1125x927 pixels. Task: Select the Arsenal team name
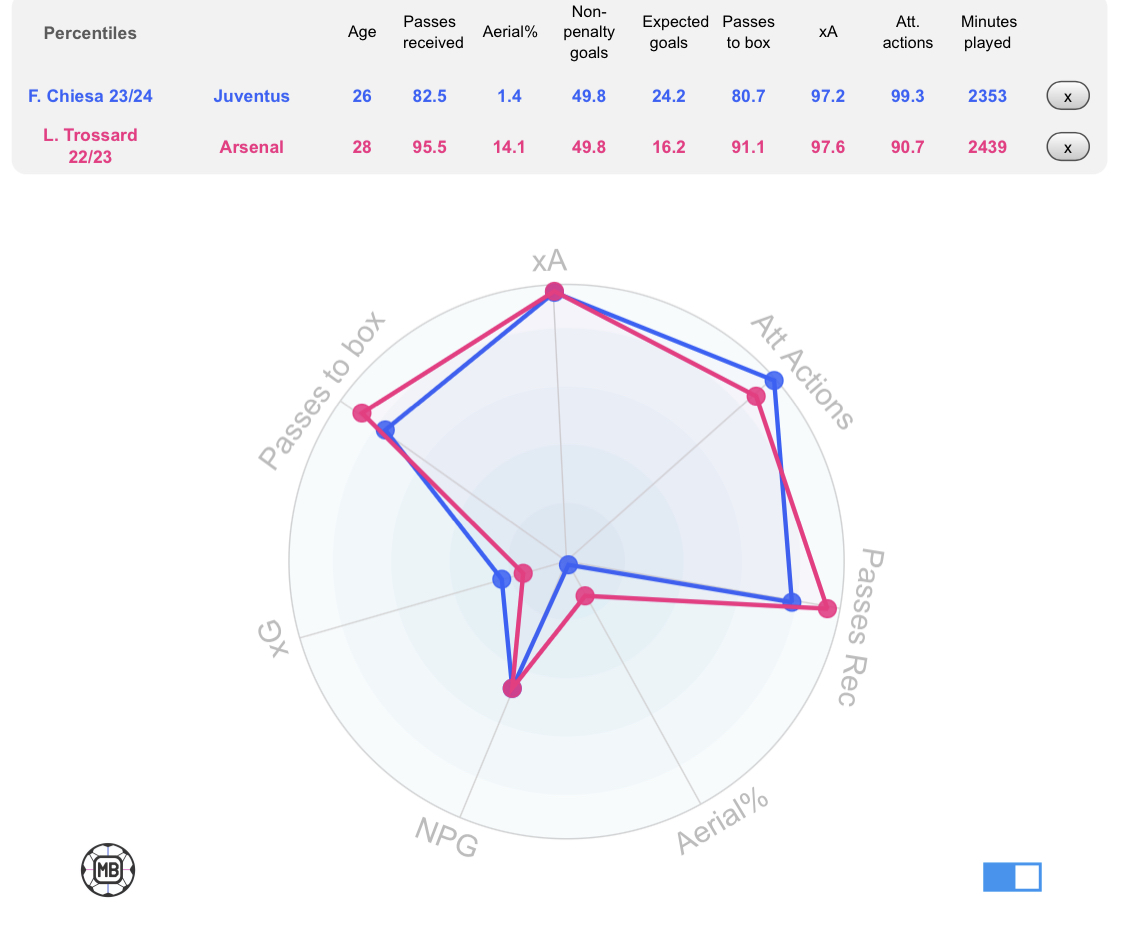(251, 147)
